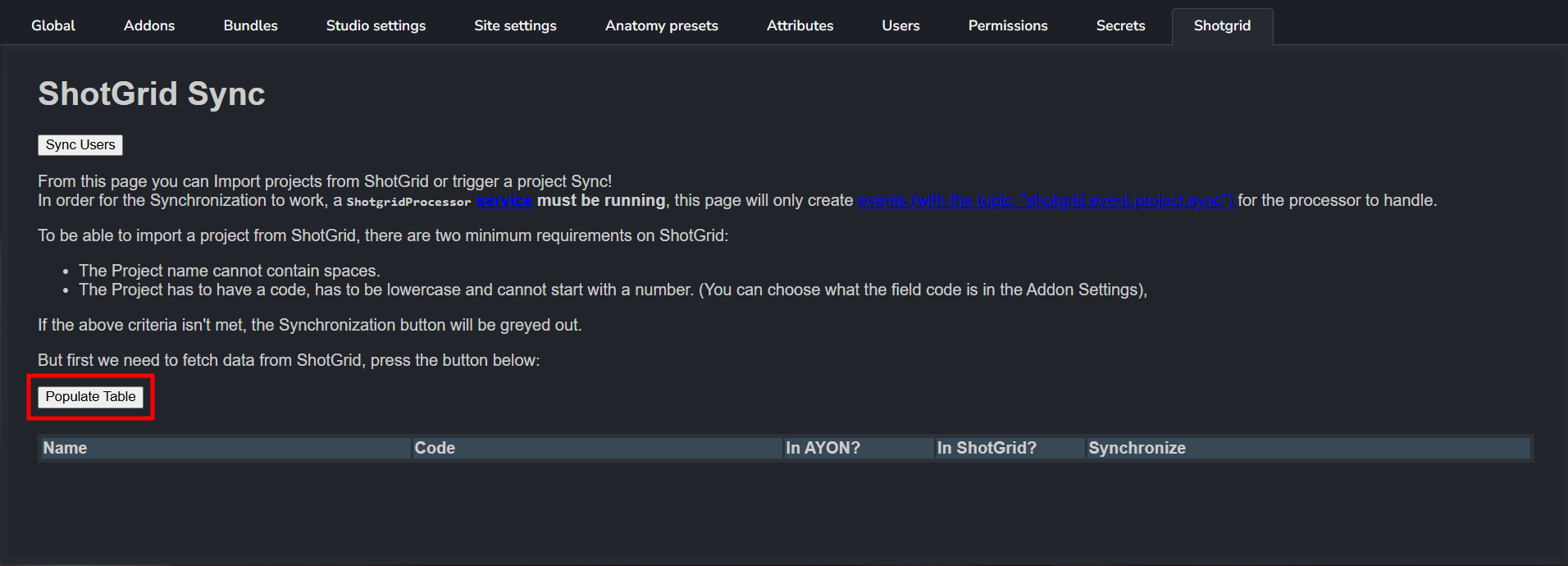Click the 'Project name cannot contain spaces' bullet
Viewport: 1568px width, 566px height.
pos(230,271)
